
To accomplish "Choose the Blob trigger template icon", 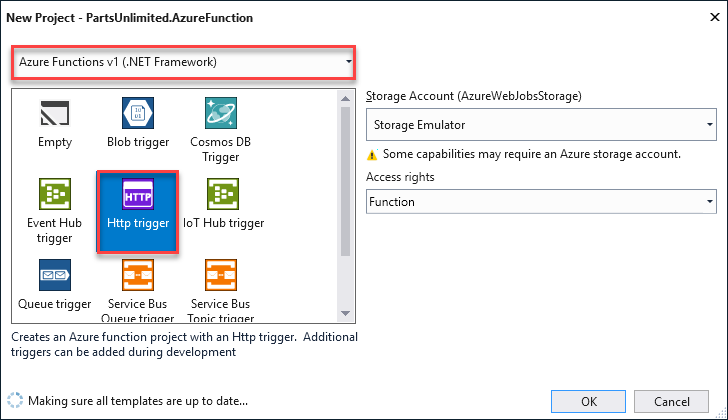I will [138, 113].
